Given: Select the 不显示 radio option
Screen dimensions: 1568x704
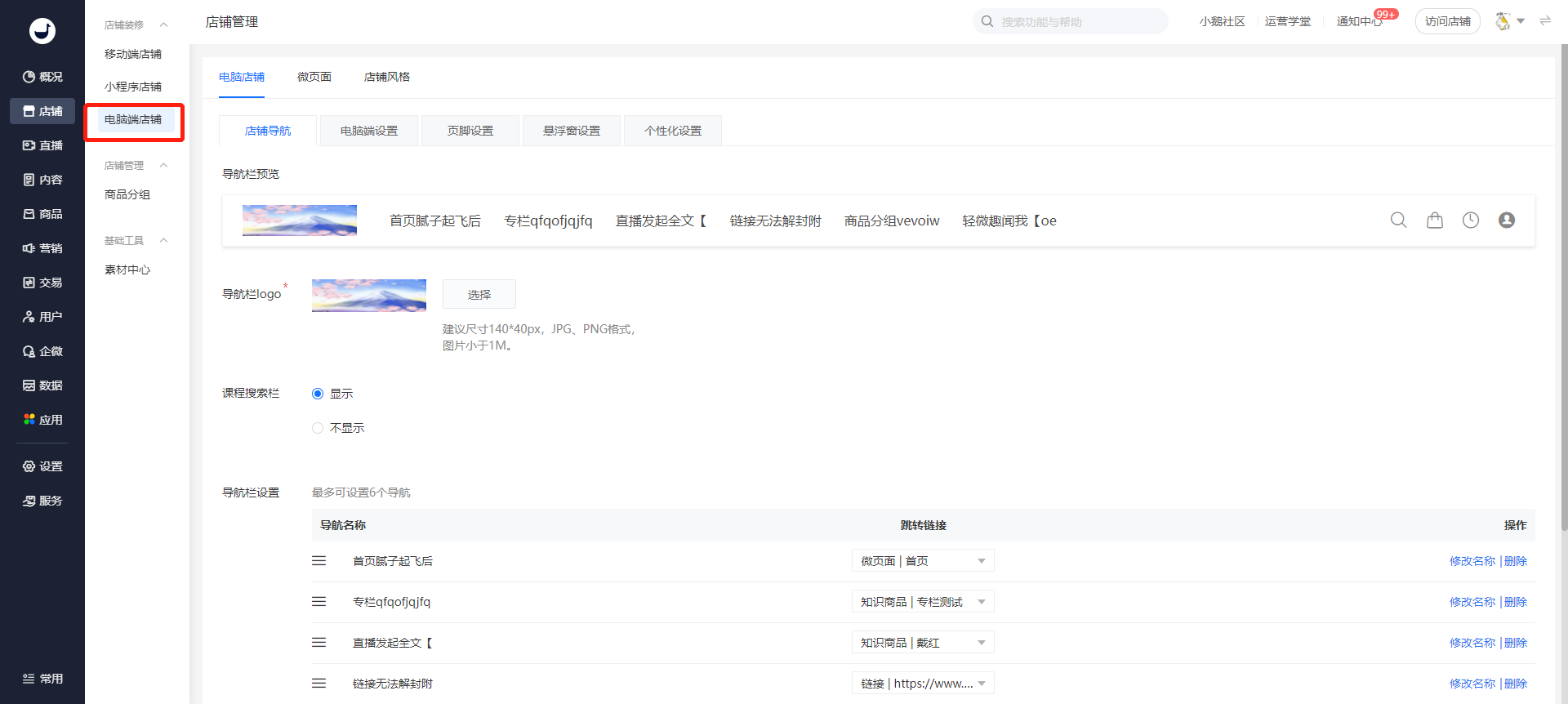Looking at the screenshot, I should 318,428.
